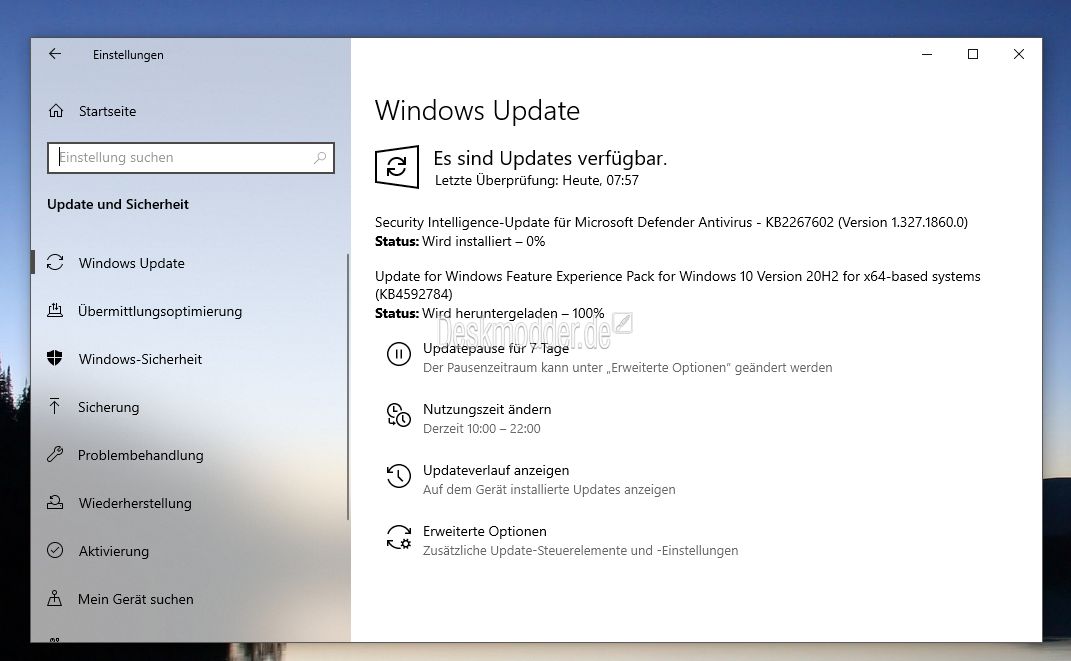The width and height of the screenshot is (1071, 661).
Task: Click the Mein Gerät suchen icon
Action: click(55, 599)
